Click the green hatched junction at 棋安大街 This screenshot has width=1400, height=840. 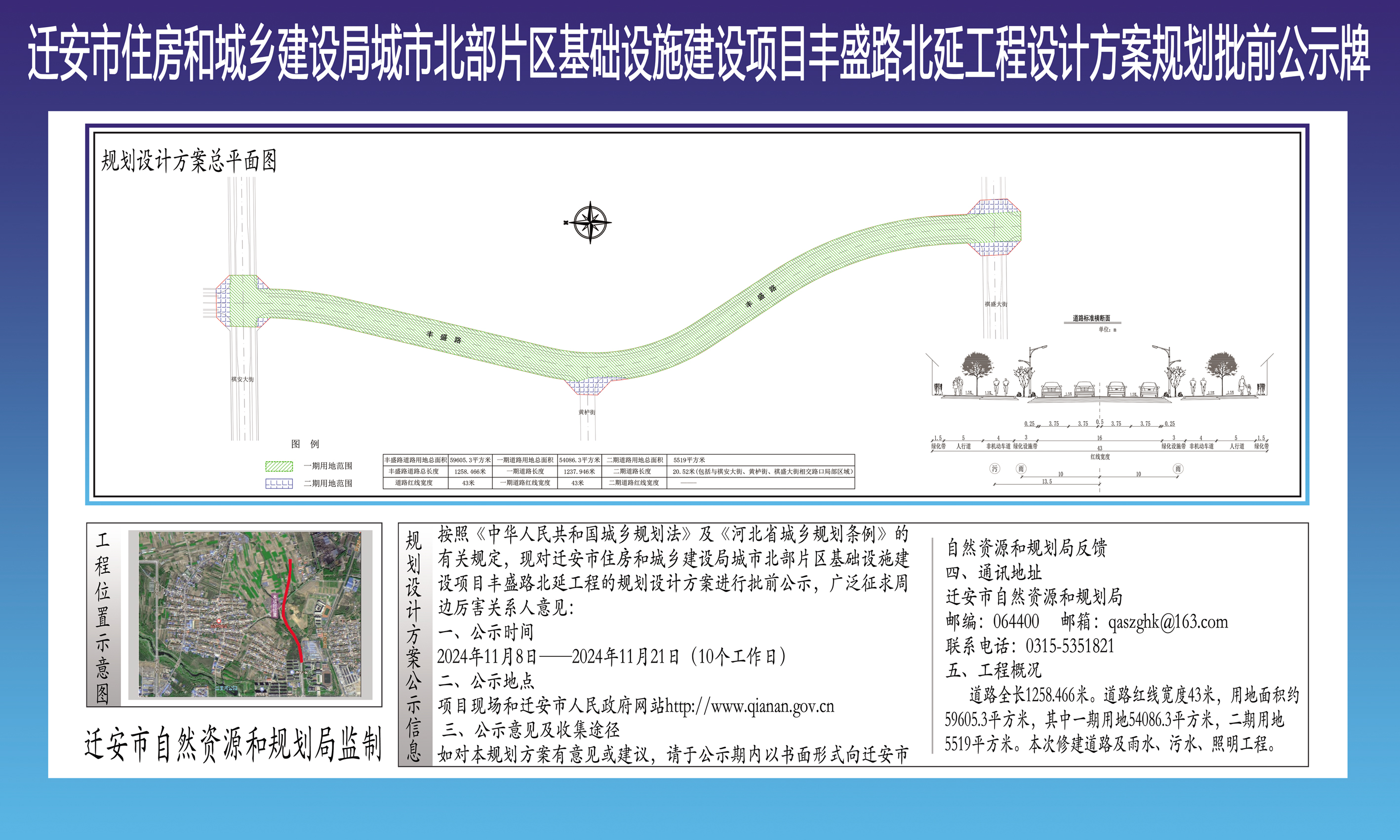[x=243, y=301]
